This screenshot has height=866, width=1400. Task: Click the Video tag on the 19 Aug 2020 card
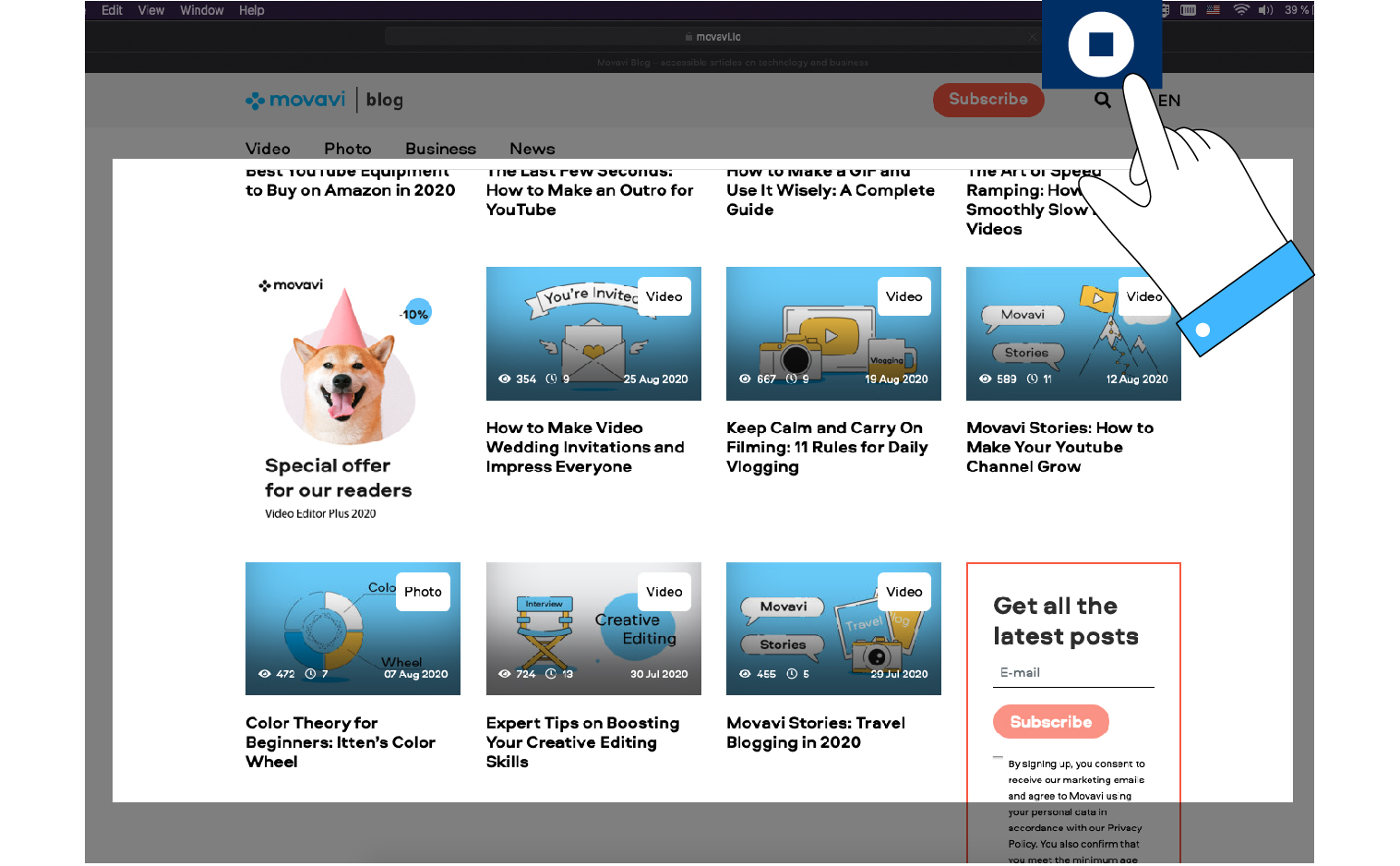tap(904, 296)
